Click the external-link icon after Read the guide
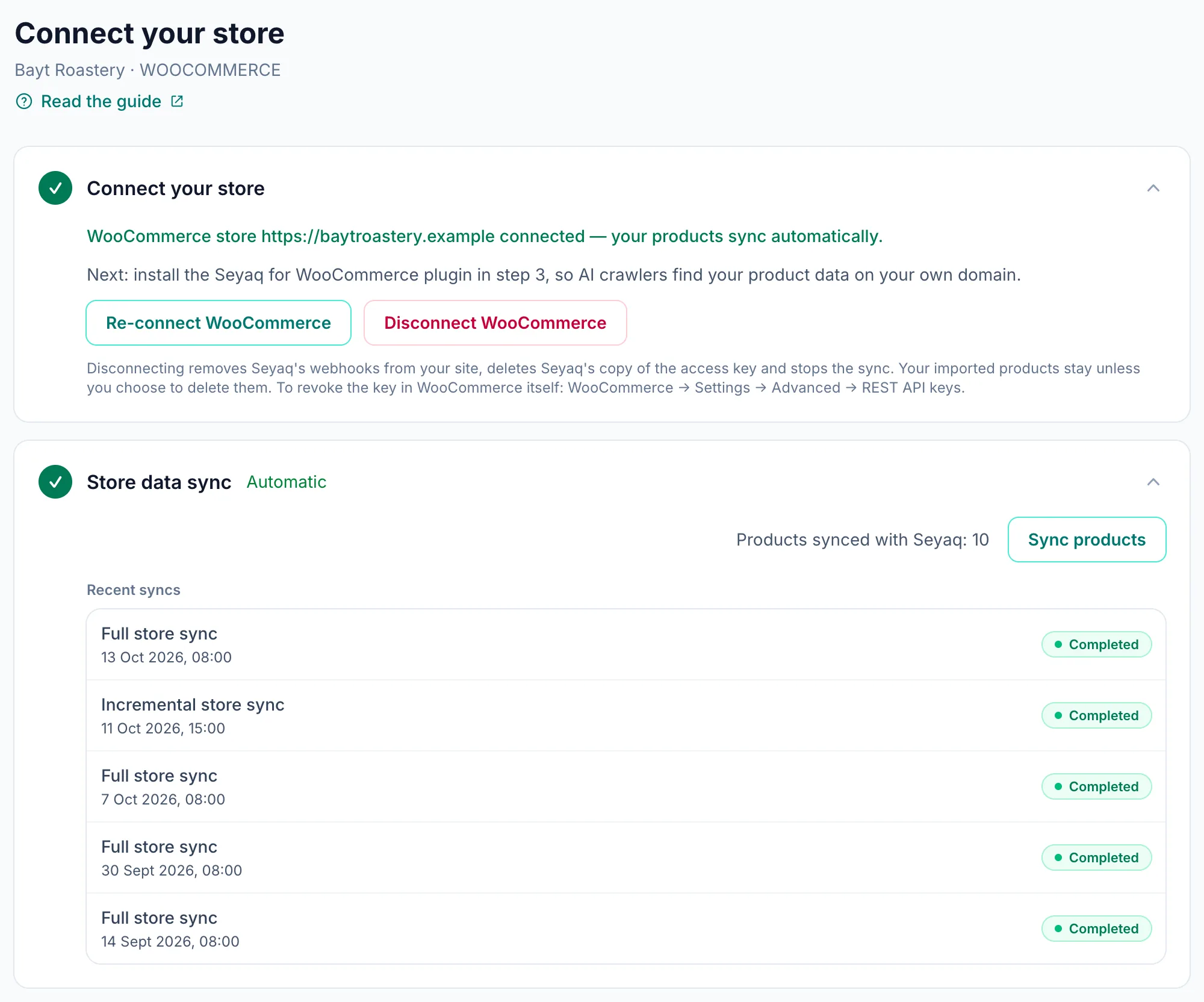The width and height of the screenshot is (1204, 1002). coord(177,101)
